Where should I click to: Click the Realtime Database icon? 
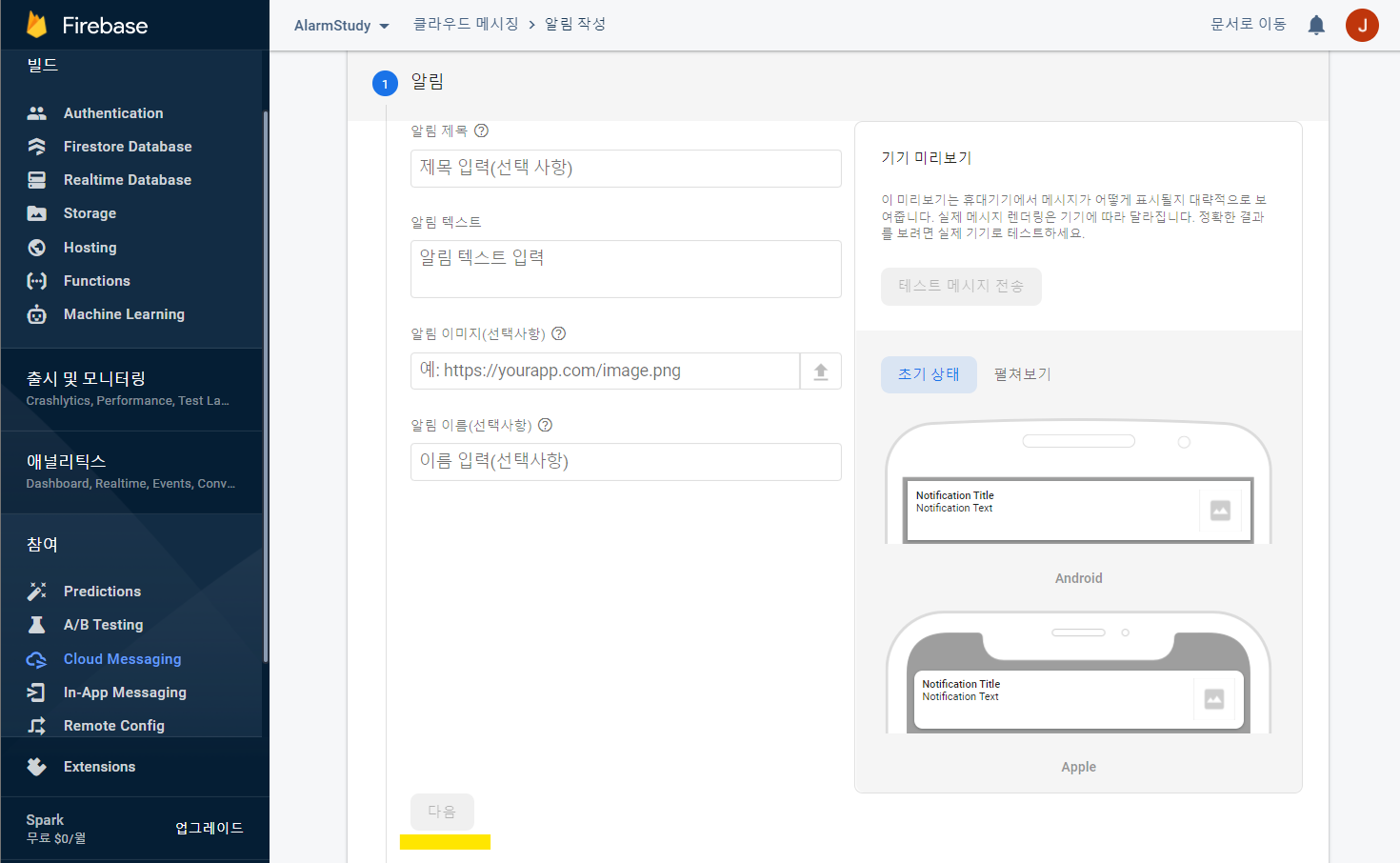click(x=37, y=180)
